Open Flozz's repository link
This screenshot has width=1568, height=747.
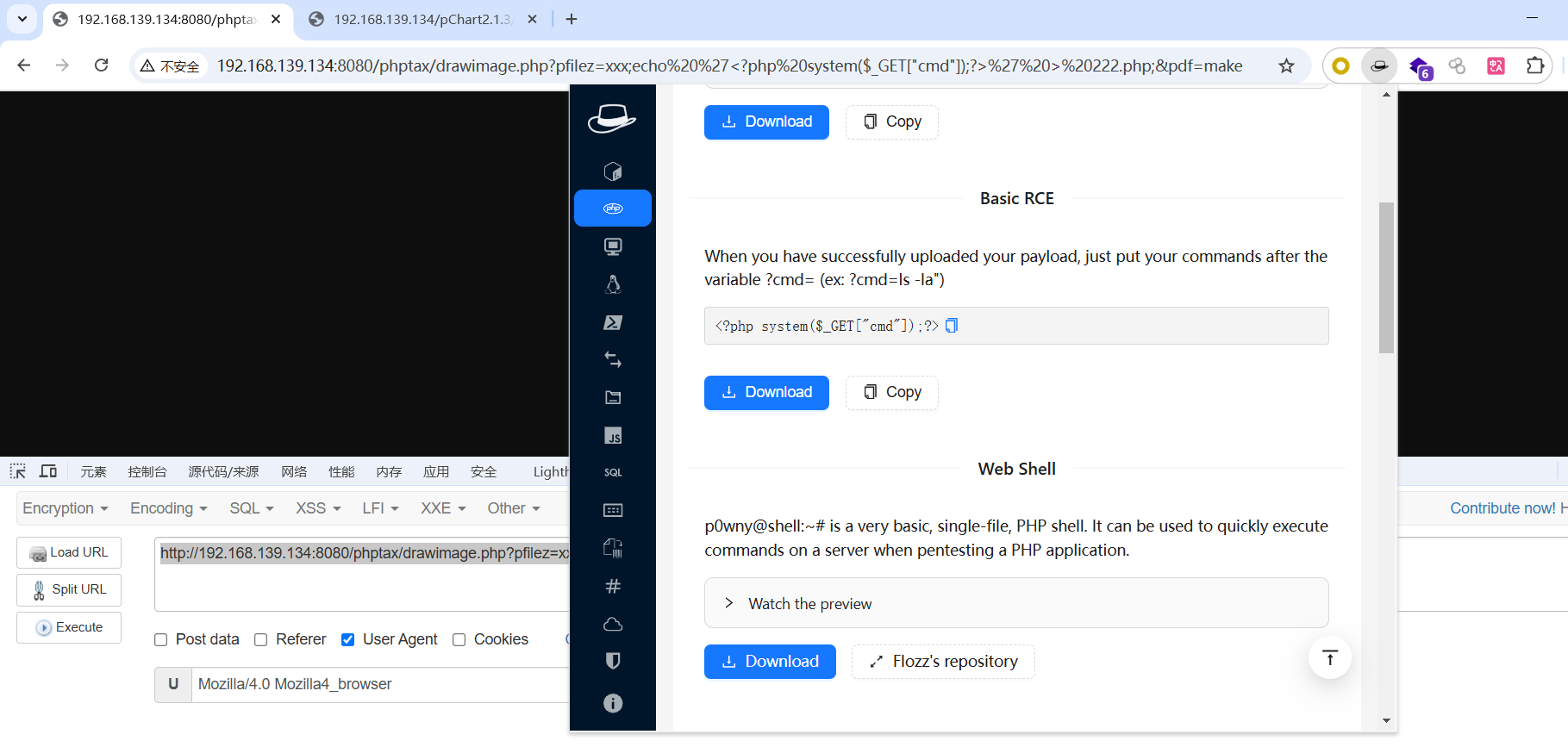click(943, 662)
